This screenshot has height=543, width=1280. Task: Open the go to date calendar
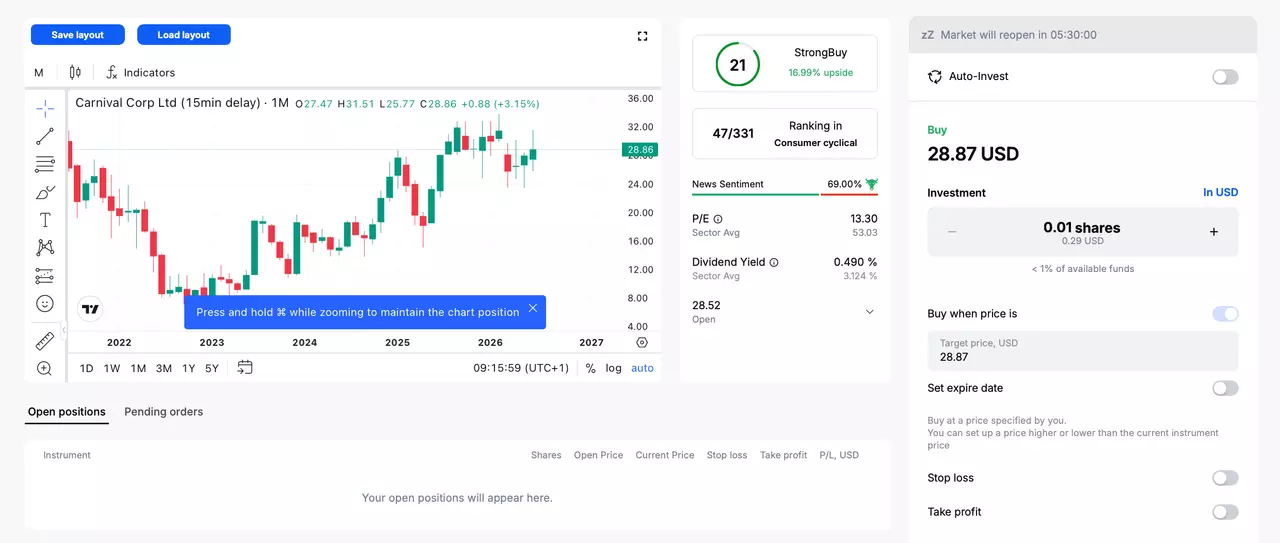[245, 368]
